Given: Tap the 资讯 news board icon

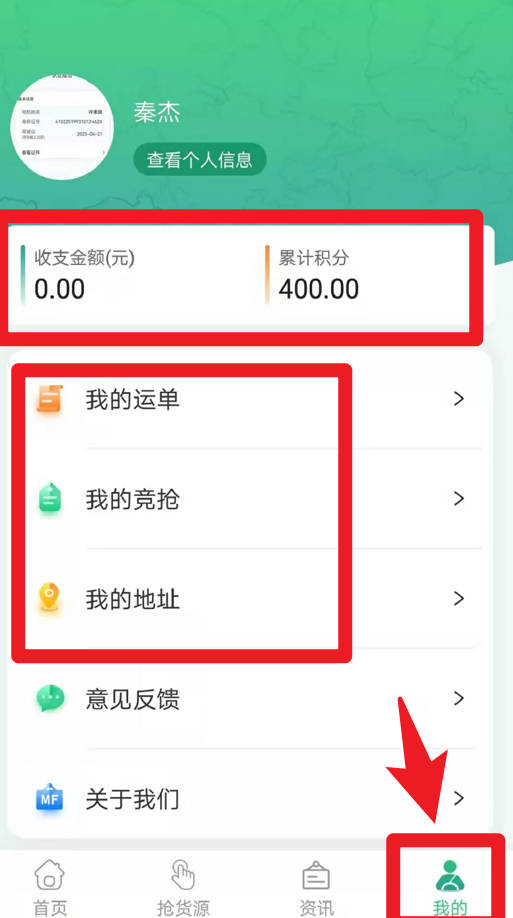Looking at the screenshot, I should [x=316, y=875].
